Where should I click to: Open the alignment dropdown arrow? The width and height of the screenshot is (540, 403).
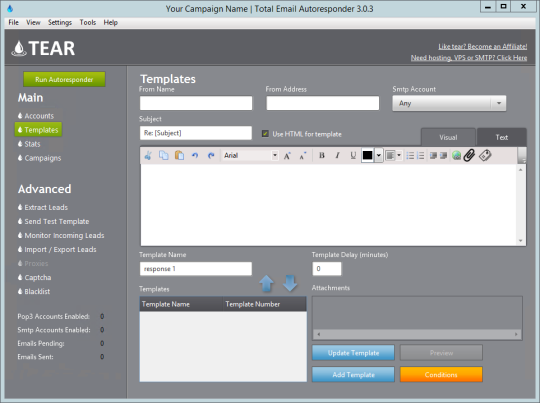(399, 156)
